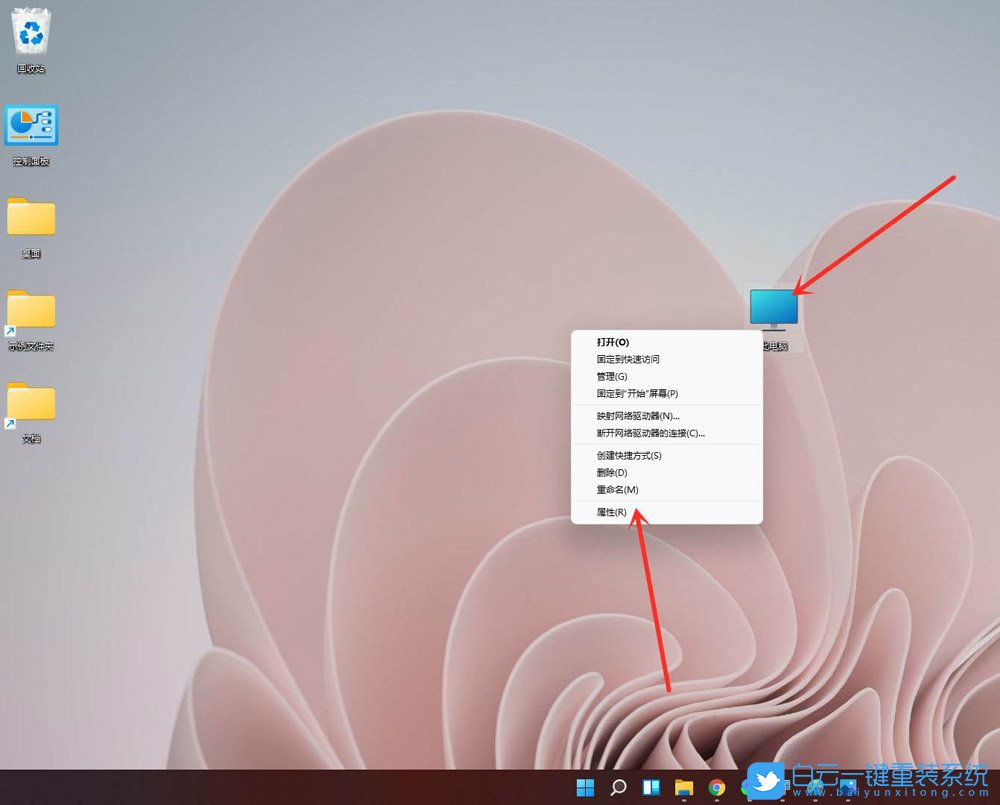Launch File Explorer from the taskbar
This screenshot has width=1000, height=805.
click(x=684, y=787)
